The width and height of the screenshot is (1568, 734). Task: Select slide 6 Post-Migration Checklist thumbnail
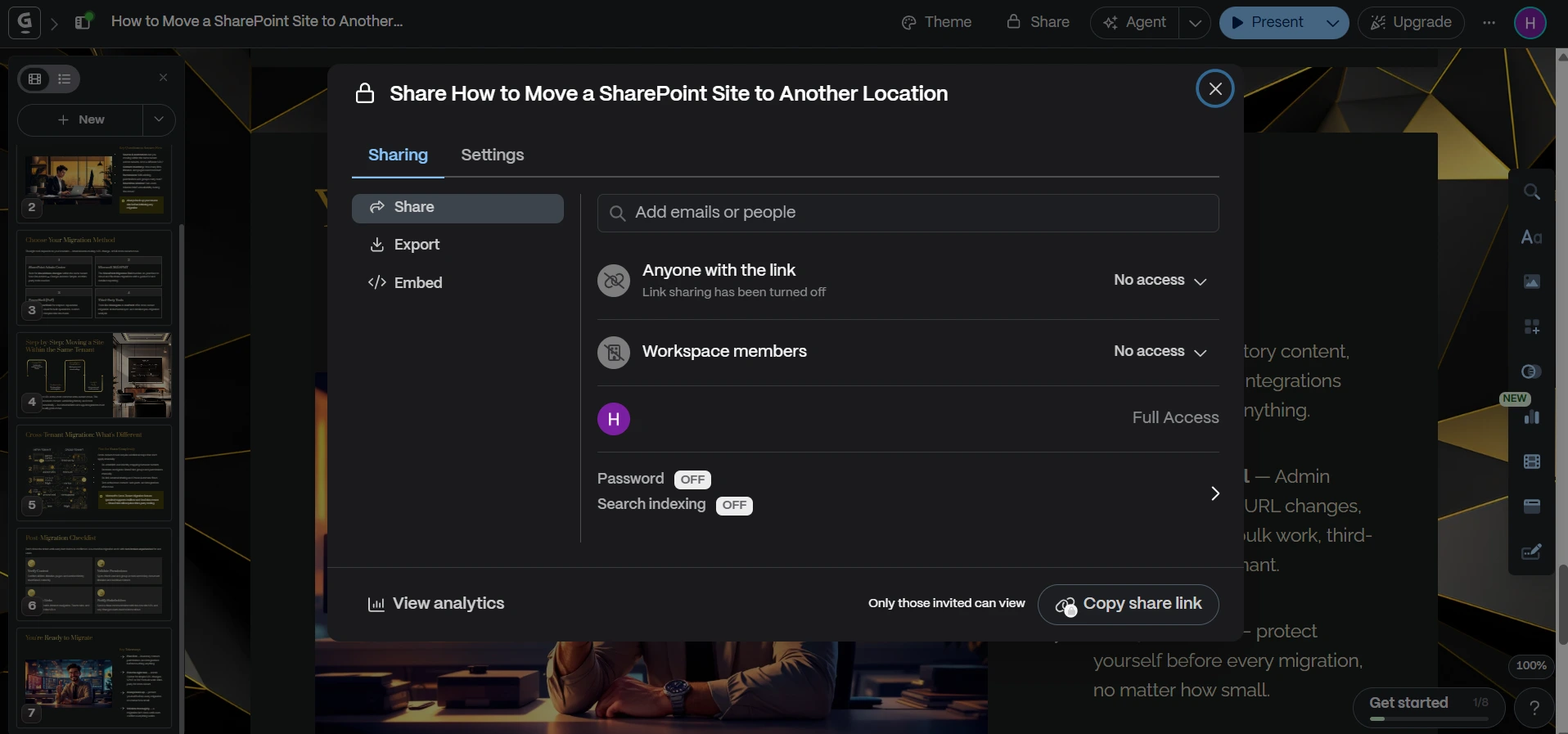point(94,574)
